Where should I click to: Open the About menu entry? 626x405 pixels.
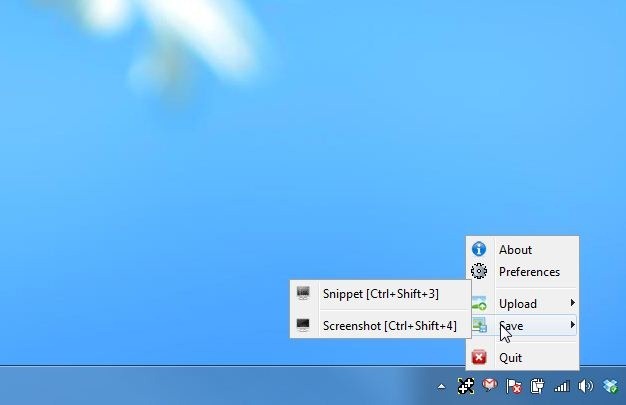coord(522,250)
